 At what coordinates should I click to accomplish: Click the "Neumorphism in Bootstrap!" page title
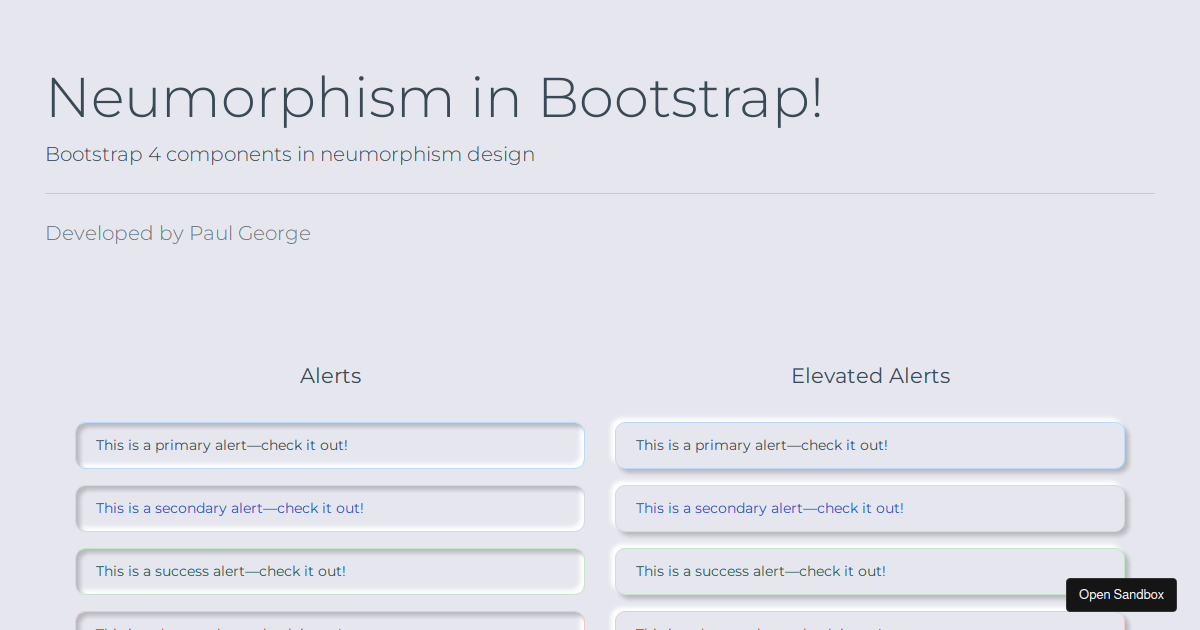(434, 99)
